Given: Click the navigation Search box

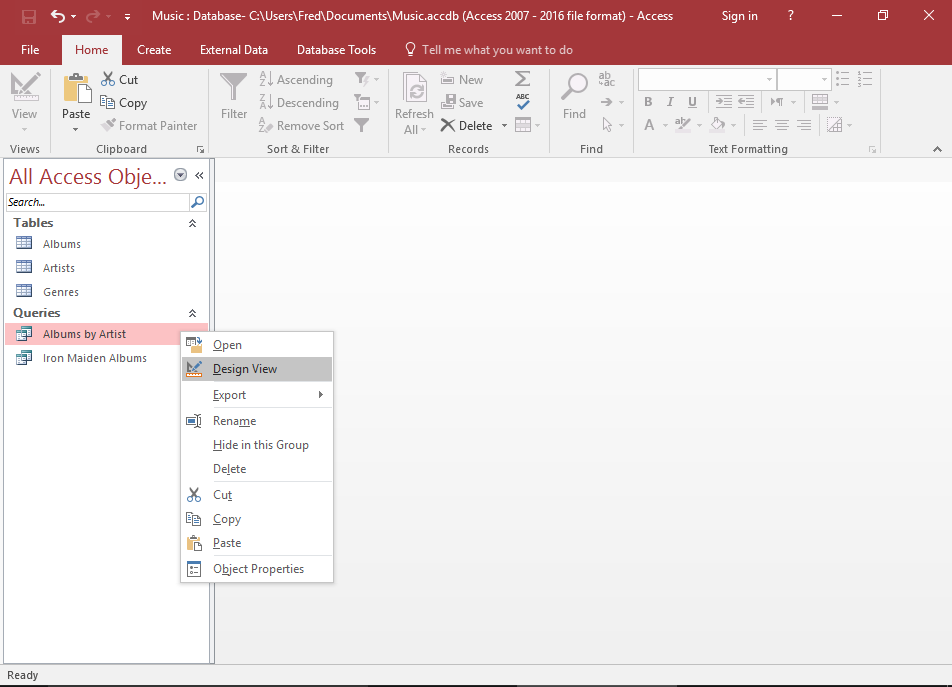Looking at the screenshot, I should point(97,202).
